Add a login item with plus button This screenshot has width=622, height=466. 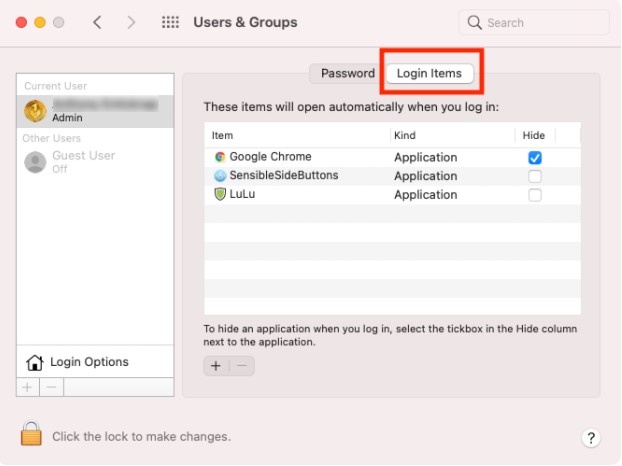[x=216, y=366]
